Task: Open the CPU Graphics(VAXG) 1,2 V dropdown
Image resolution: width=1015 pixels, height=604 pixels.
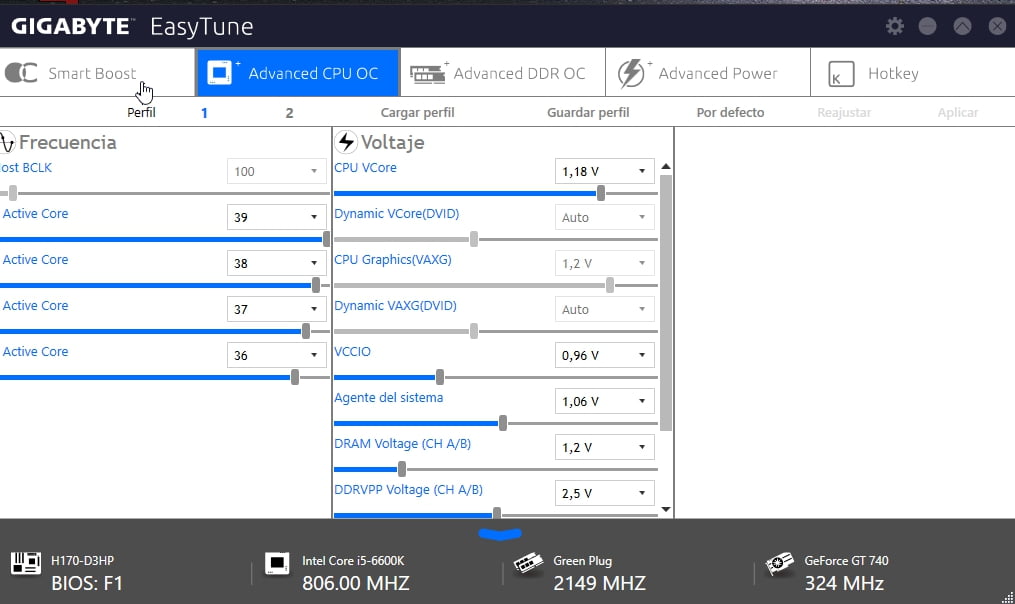Action: 605,263
